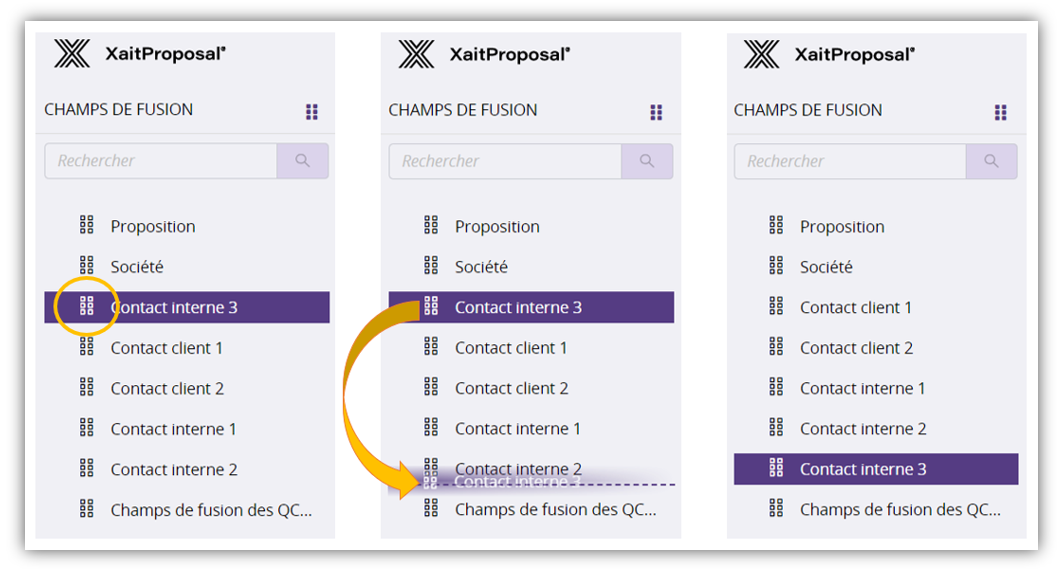Click Proposition's drag handle in left panel
The image size is (1062, 569).
click(x=87, y=225)
